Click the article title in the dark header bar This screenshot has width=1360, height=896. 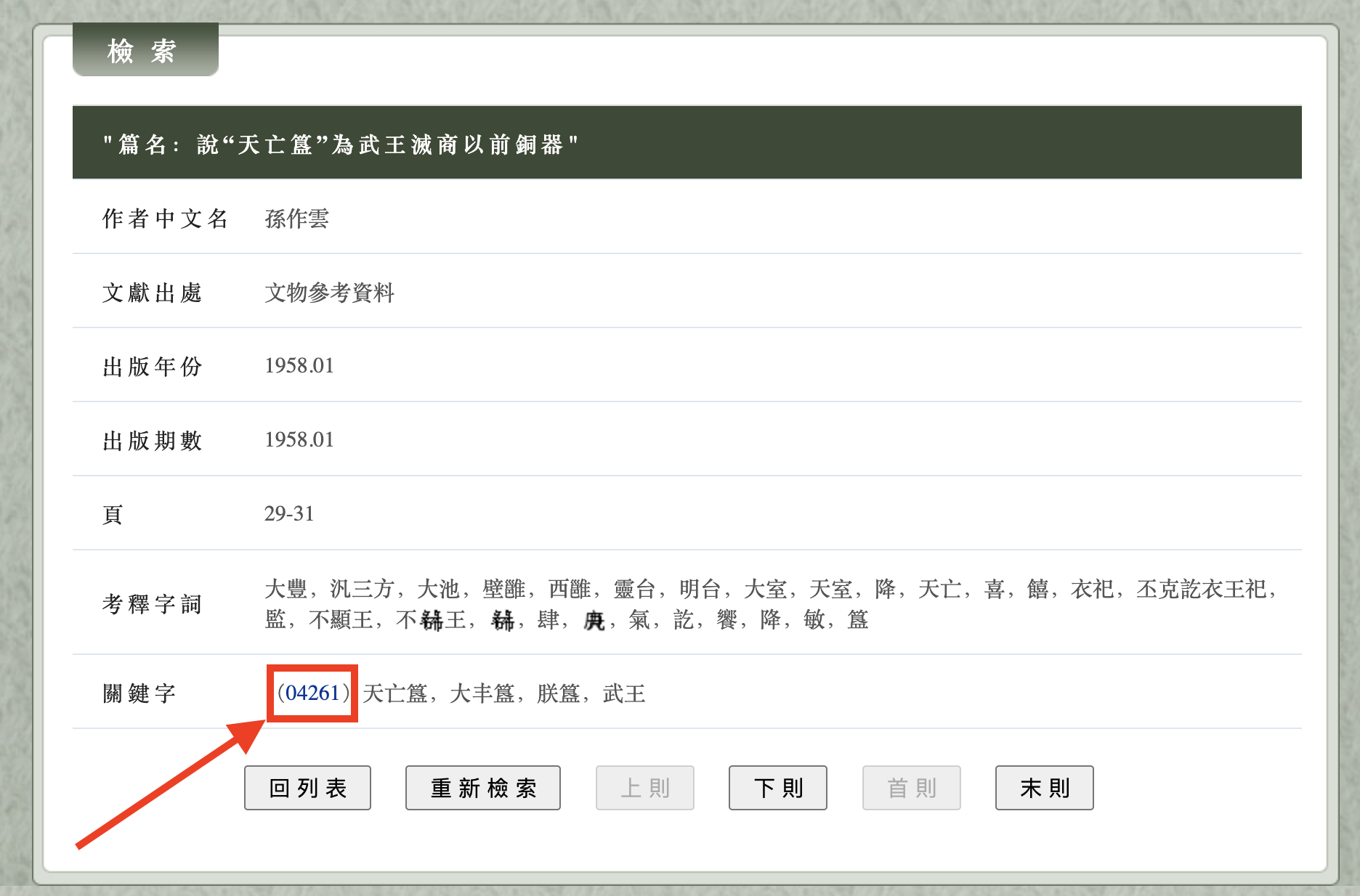(340, 144)
